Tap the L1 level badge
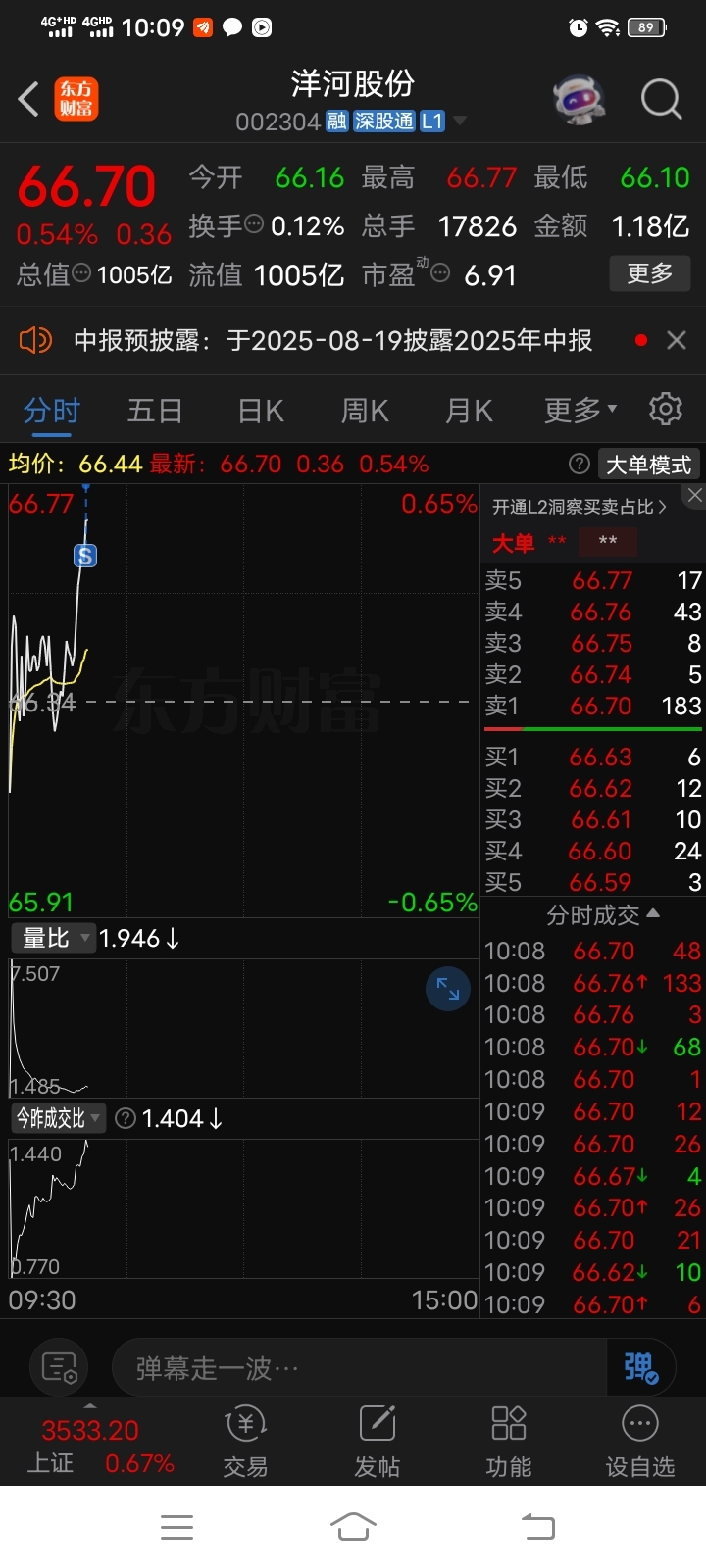706x1568 pixels. [x=432, y=122]
